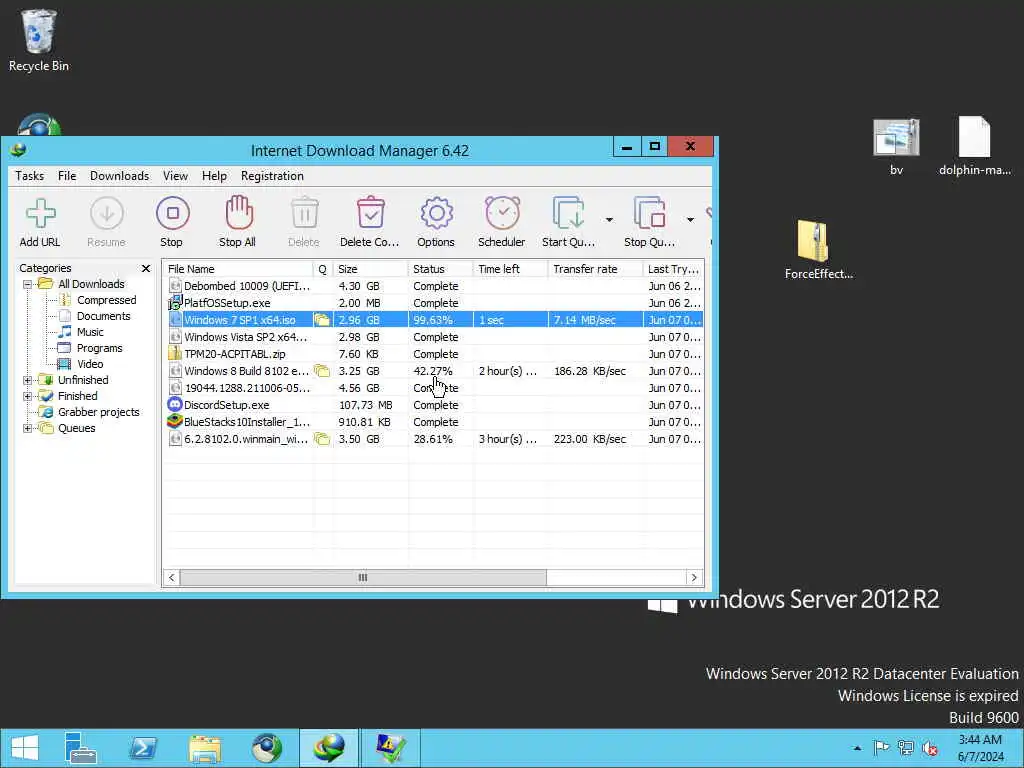Viewport: 1024px width, 768px height.
Task: Open the View menu
Action: (x=175, y=176)
